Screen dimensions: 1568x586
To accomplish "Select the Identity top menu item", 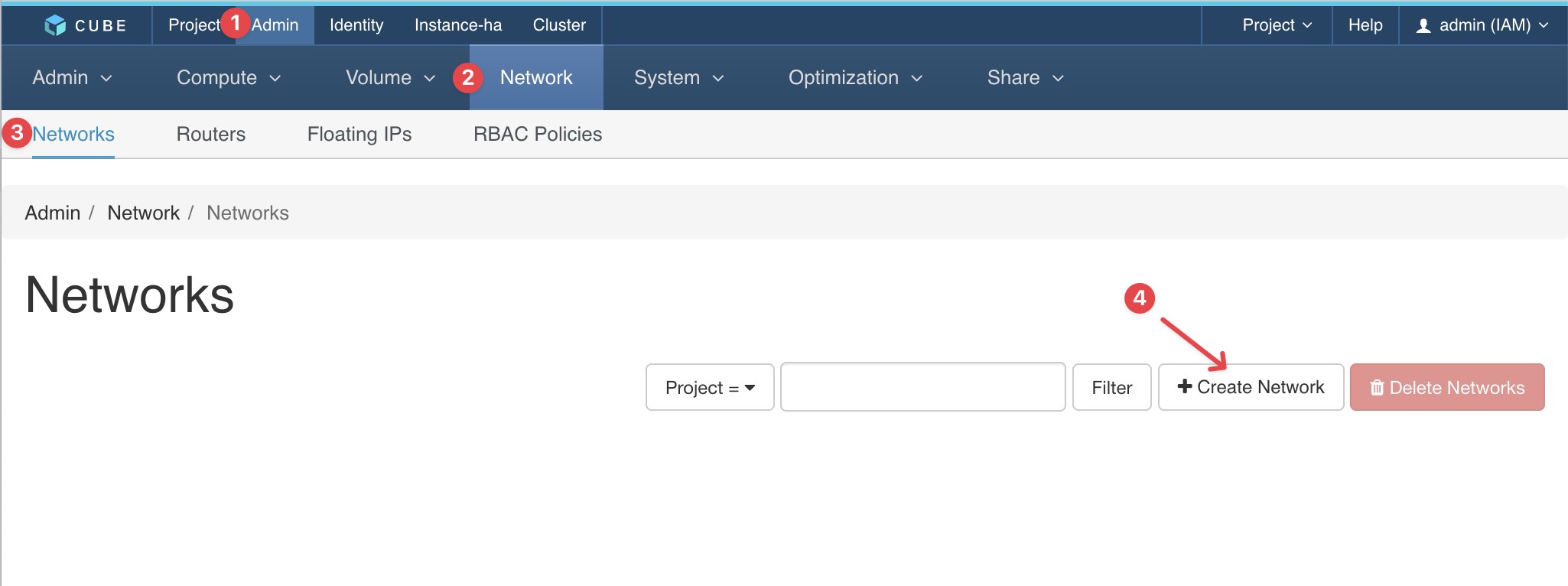I will coord(356,25).
